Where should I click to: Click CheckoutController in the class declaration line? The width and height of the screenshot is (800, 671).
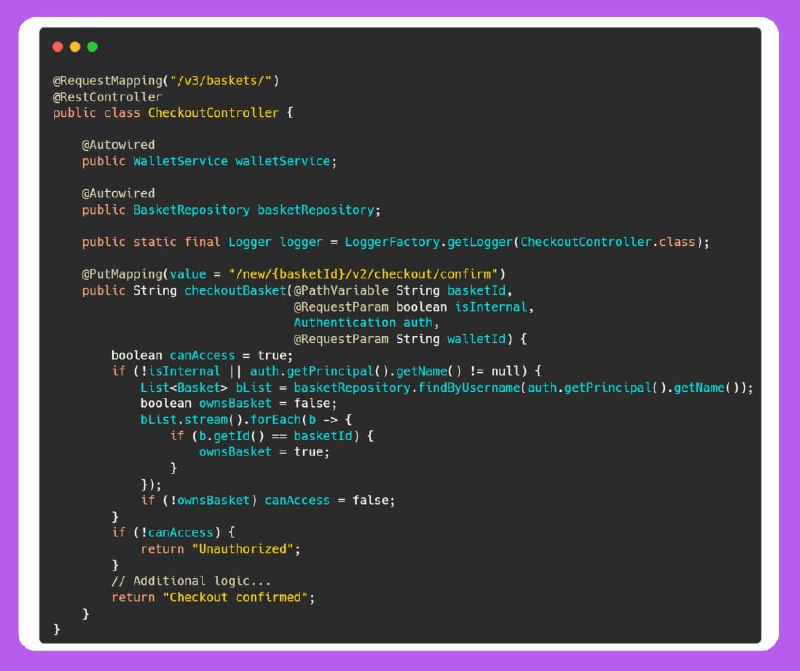[213, 113]
